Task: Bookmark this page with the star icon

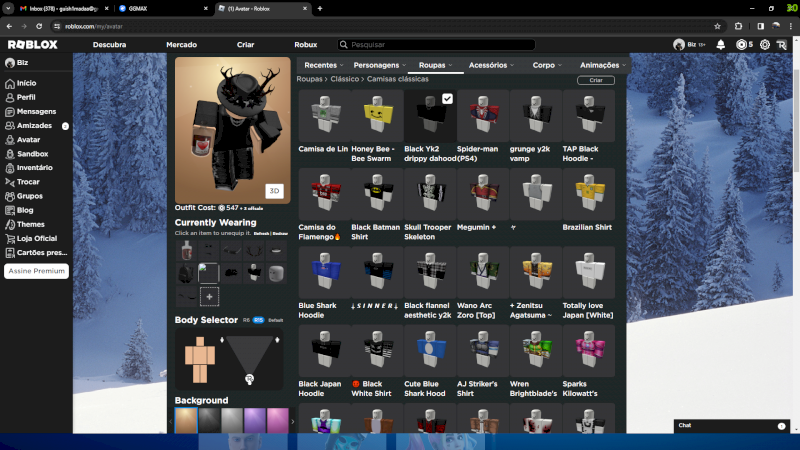Action: click(717, 26)
